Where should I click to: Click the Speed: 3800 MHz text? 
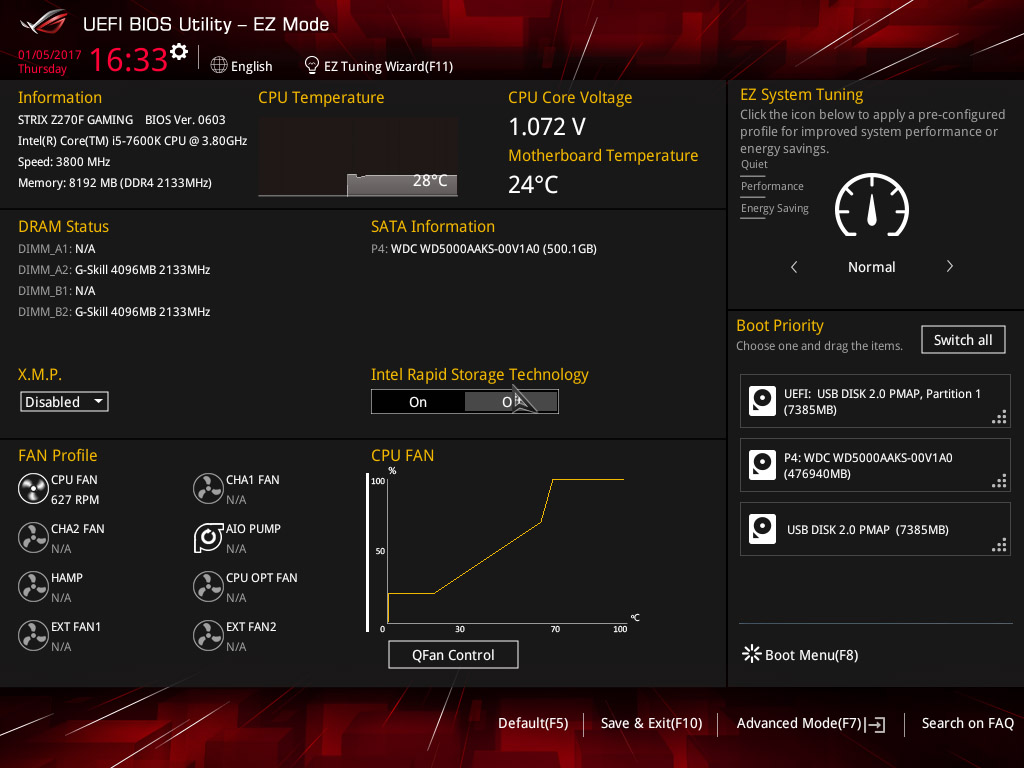pyautogui.click(x=64, y=162)
